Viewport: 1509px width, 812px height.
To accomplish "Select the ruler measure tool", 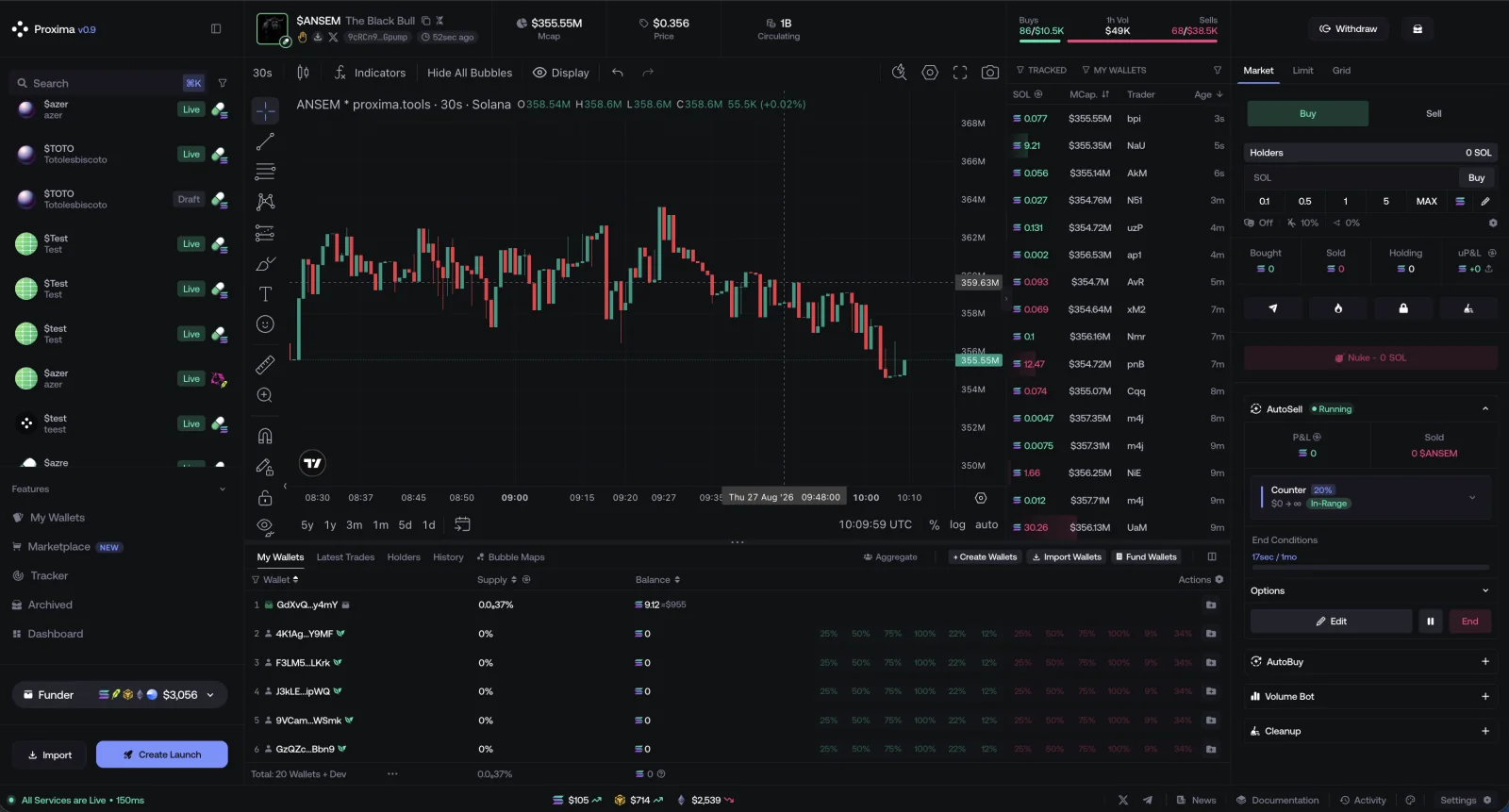I will click(265, 364).
